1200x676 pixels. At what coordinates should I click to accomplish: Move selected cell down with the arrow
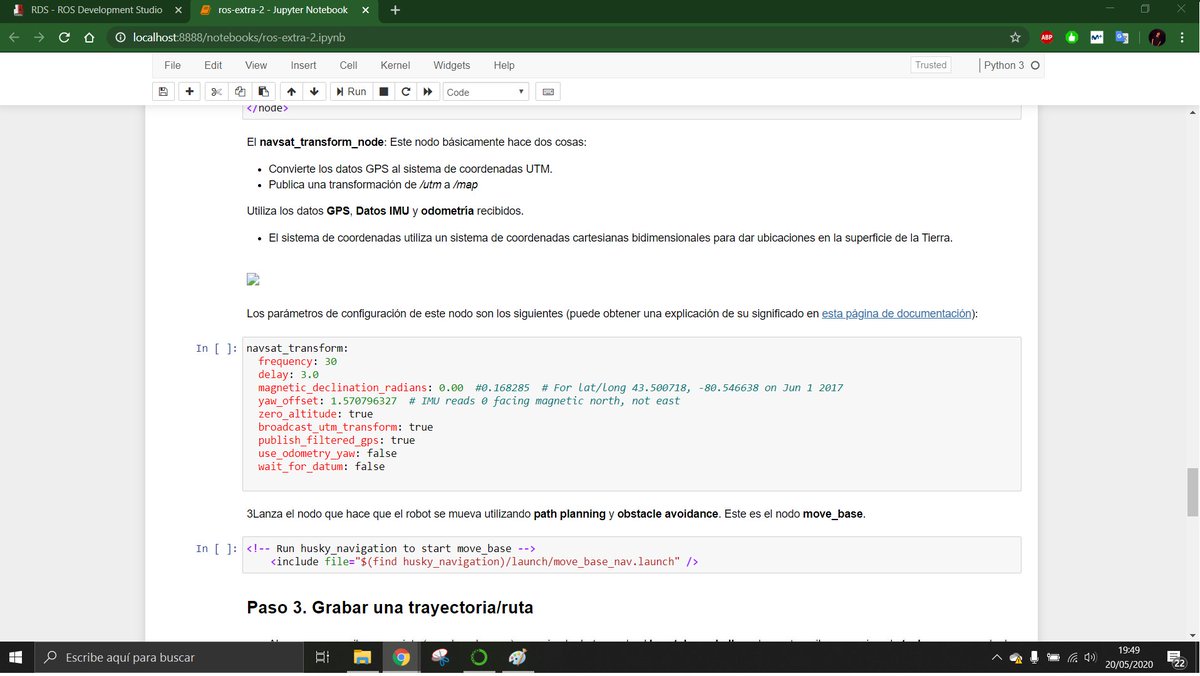314,91
